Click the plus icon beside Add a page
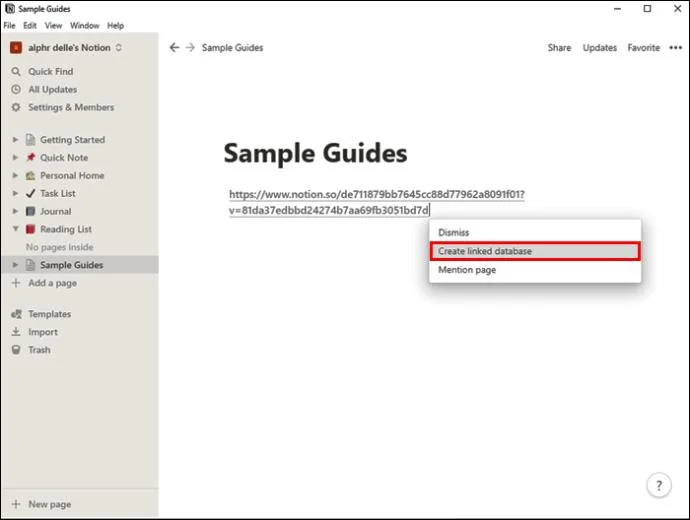The height and width of the screenshot is (520, 690). pos(16,283)
